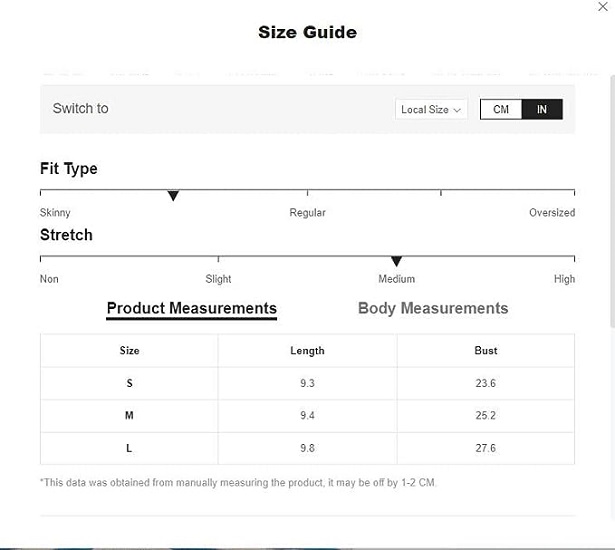Close the Size Guide dialog
615x550 pixels.
603,6
